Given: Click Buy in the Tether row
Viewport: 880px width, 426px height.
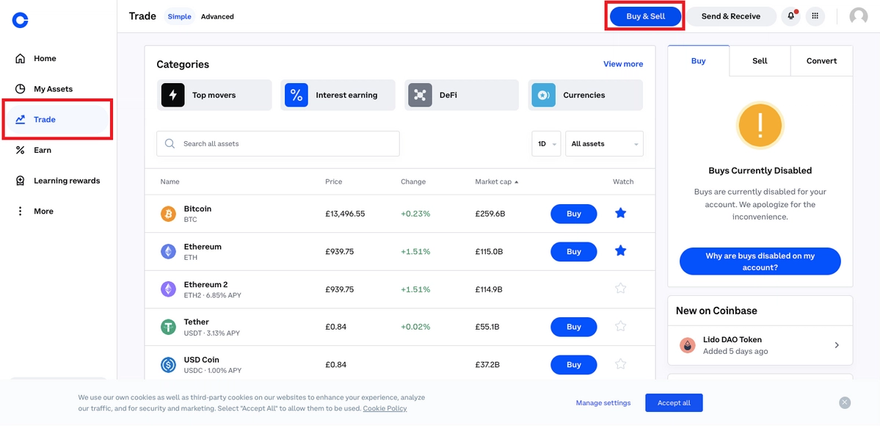Looking at the screenshot, I should pos(574,327).
